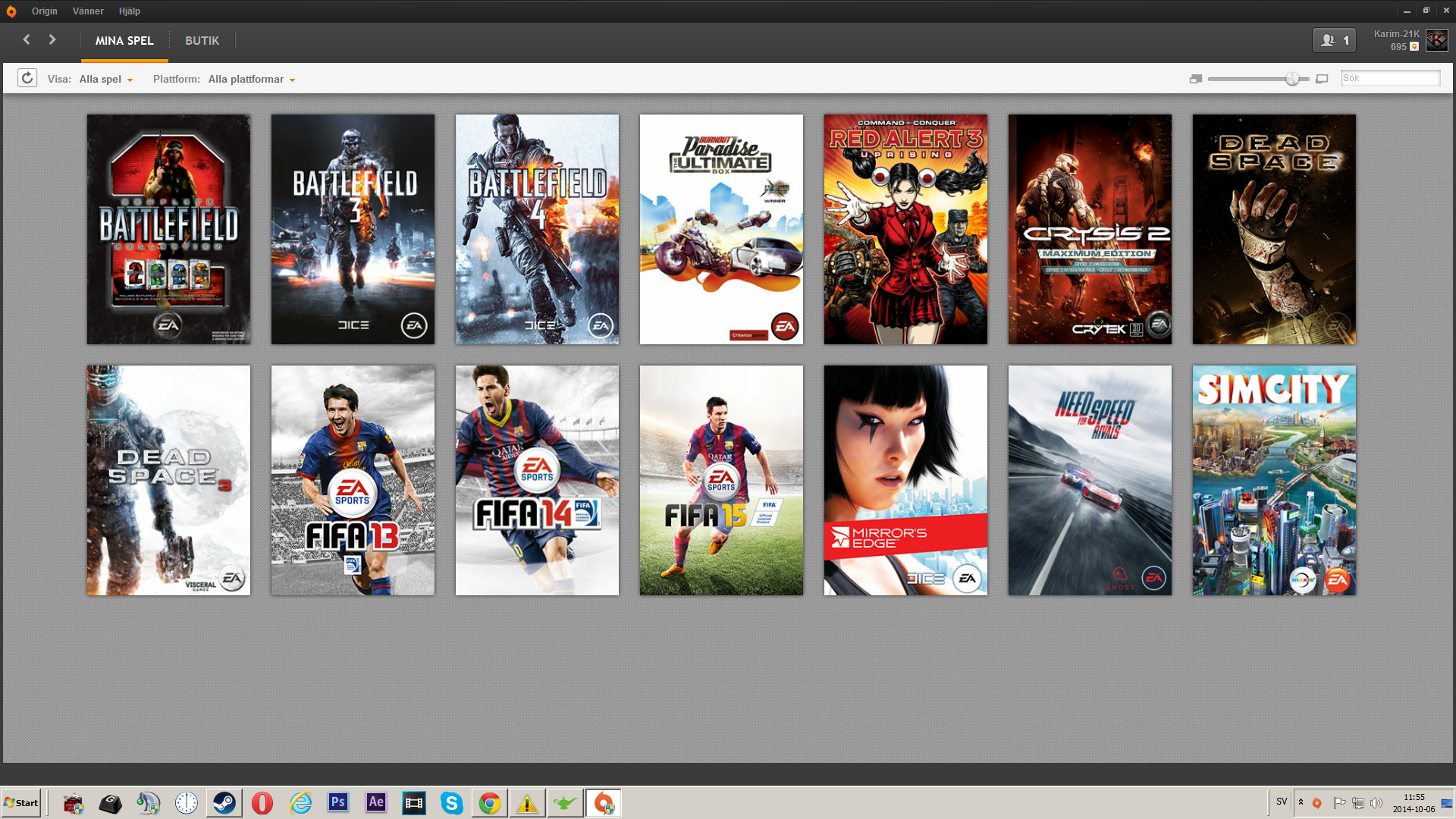
Task: Select the Mirror's Edge game cover
Action: 905,480
